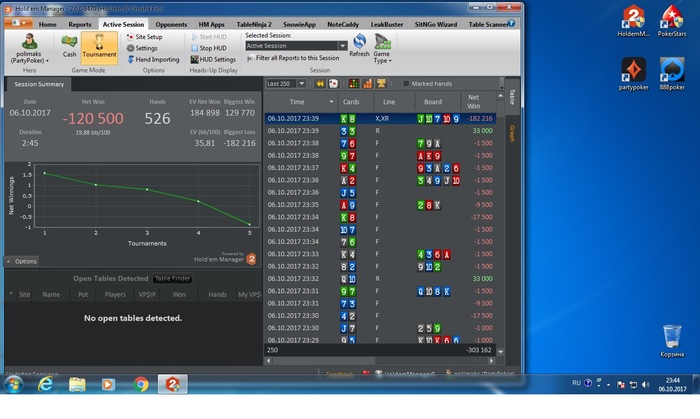Viewport: 700px width, 419px height.
Task: Select the A 9 hand row at 23:35
Action: click(380, 205)
